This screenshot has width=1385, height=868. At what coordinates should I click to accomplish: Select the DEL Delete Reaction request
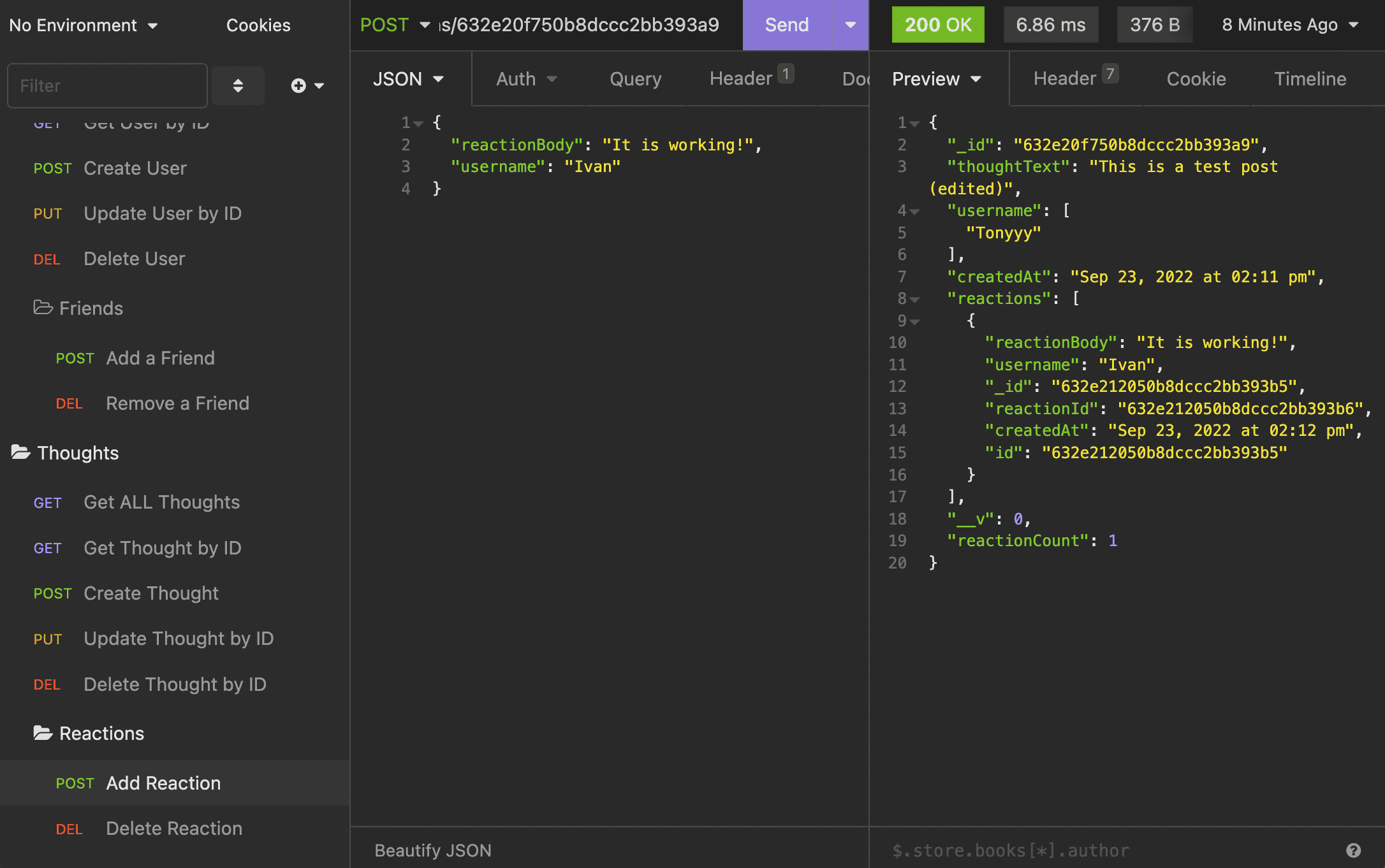point(175,828)
